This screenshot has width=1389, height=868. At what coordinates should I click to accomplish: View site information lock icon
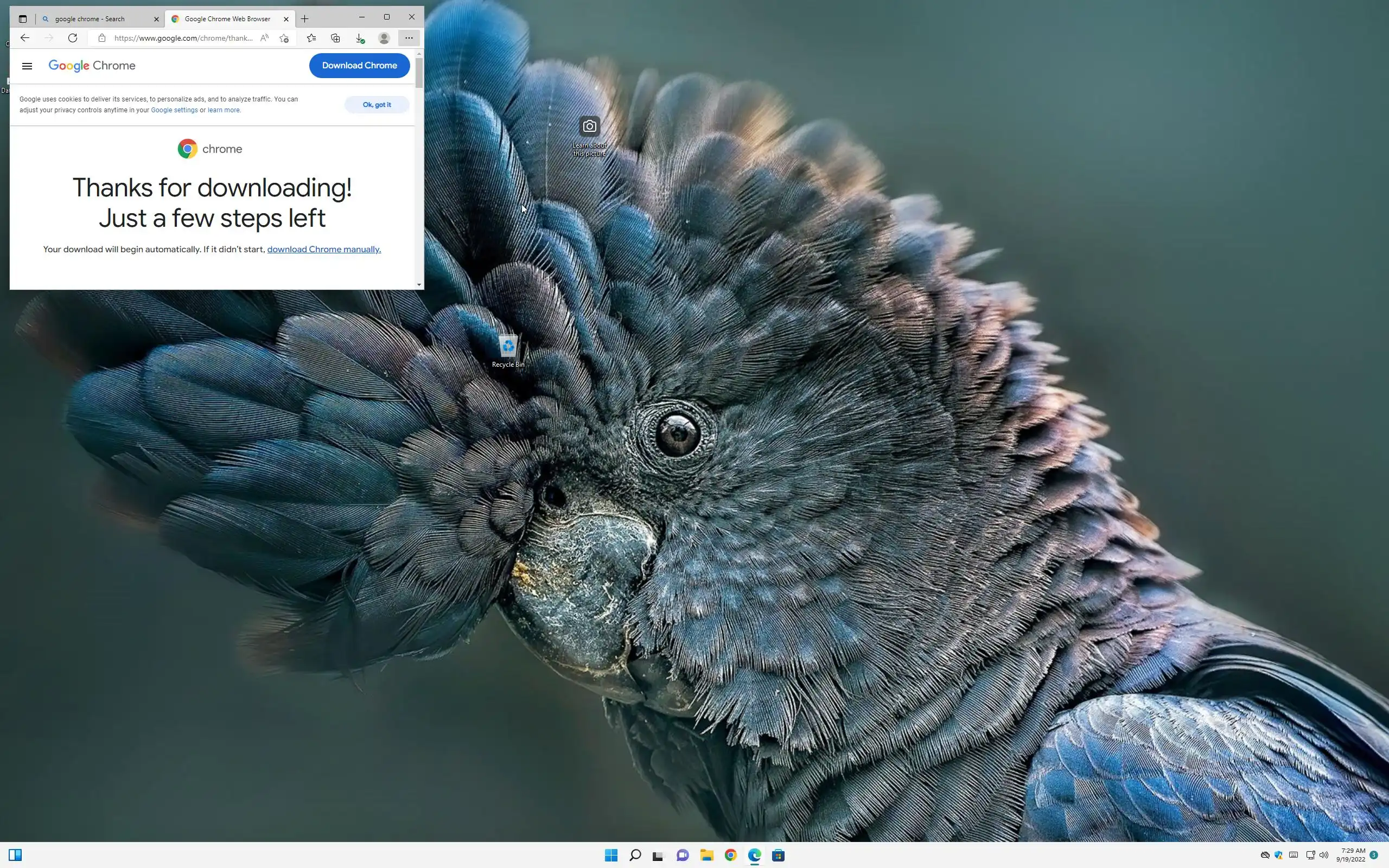pyautogui.click(x=101, y=38)
